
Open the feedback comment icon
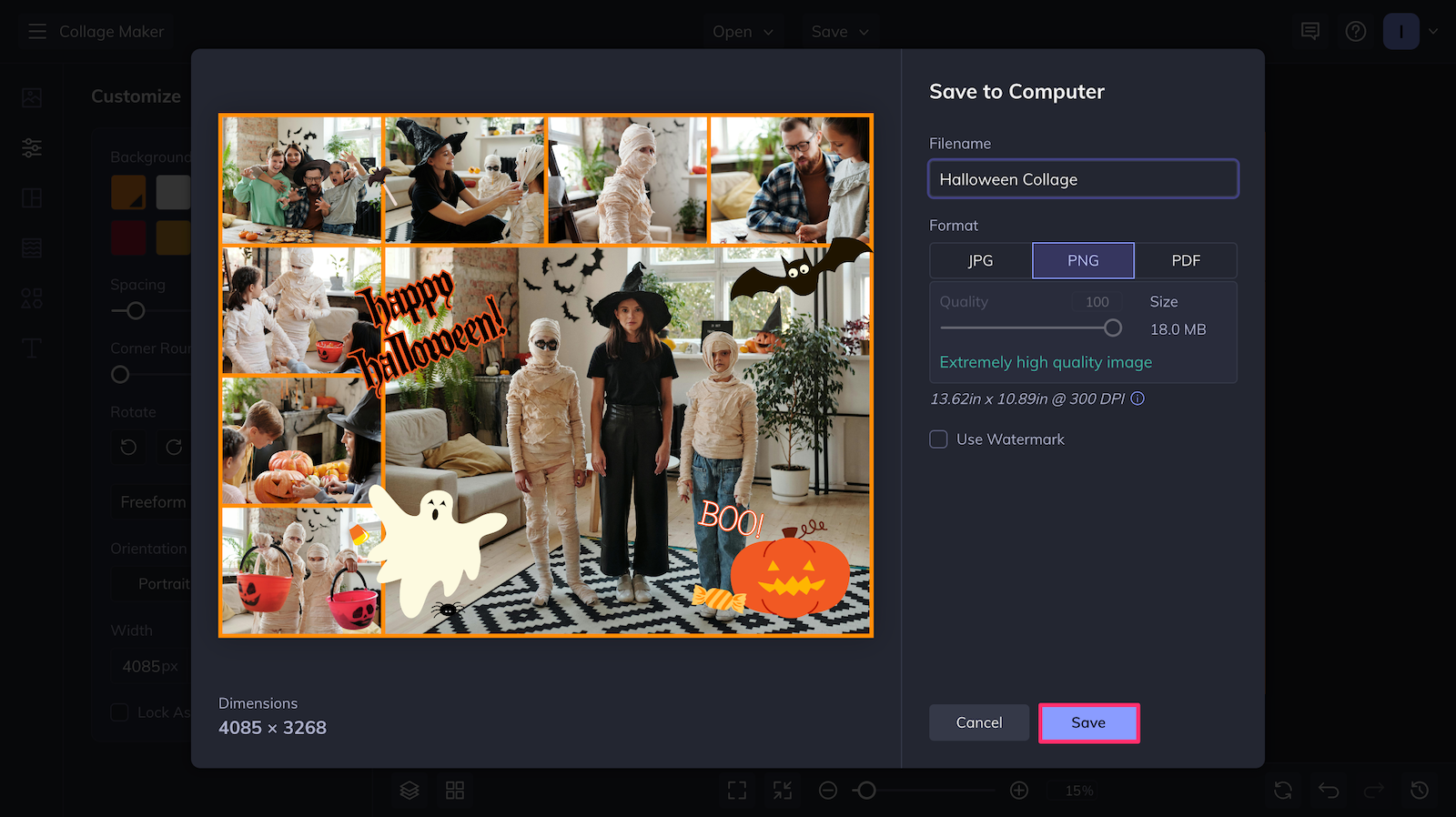(x=1310, y=32)
